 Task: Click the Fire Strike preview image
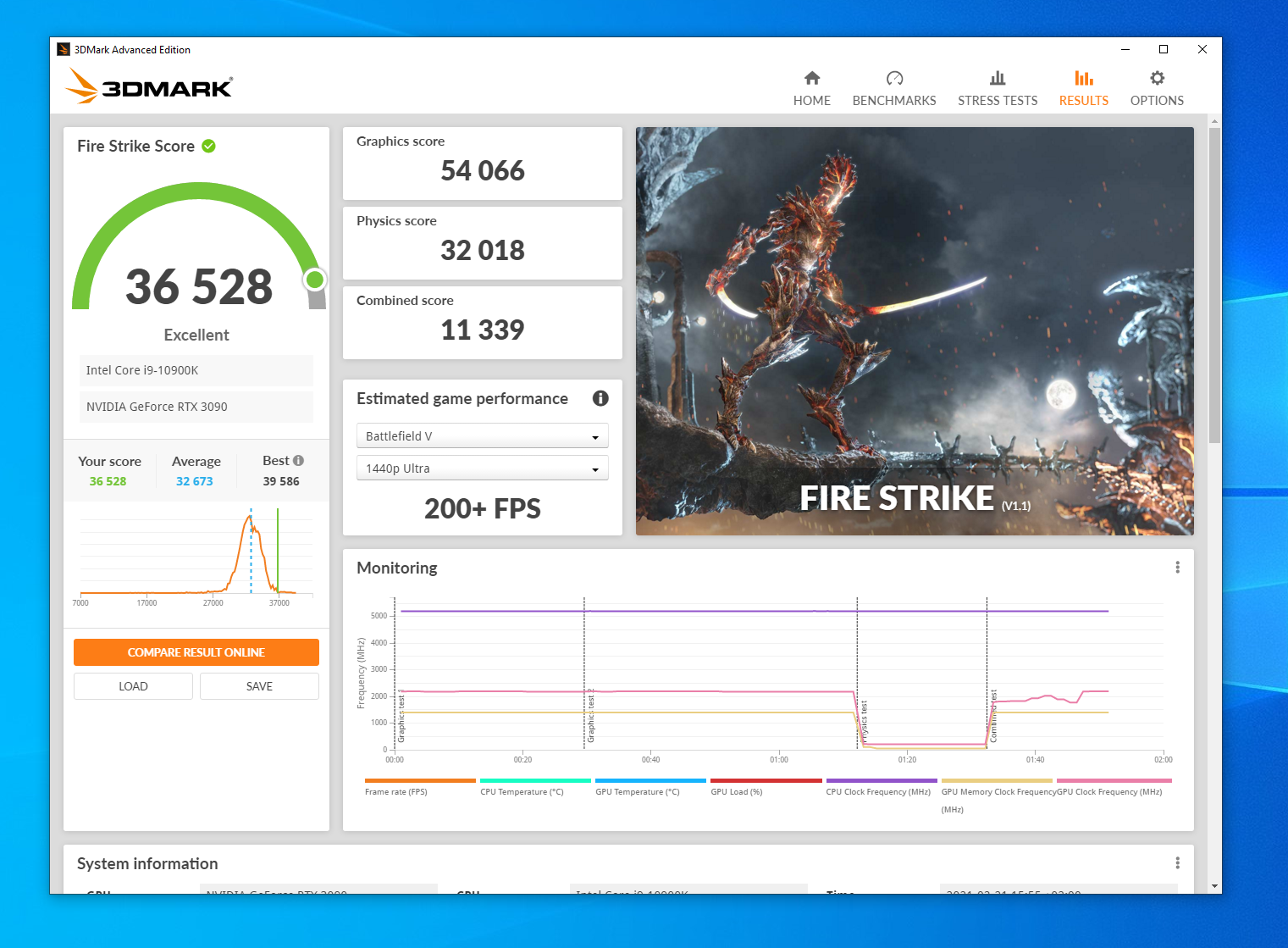[x=915, y=330]
